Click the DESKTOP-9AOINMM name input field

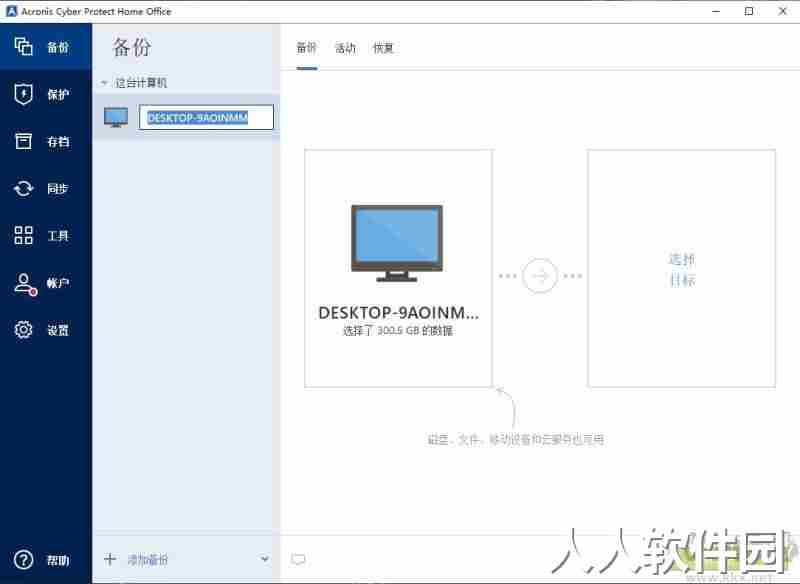click(x=206, y=117)
